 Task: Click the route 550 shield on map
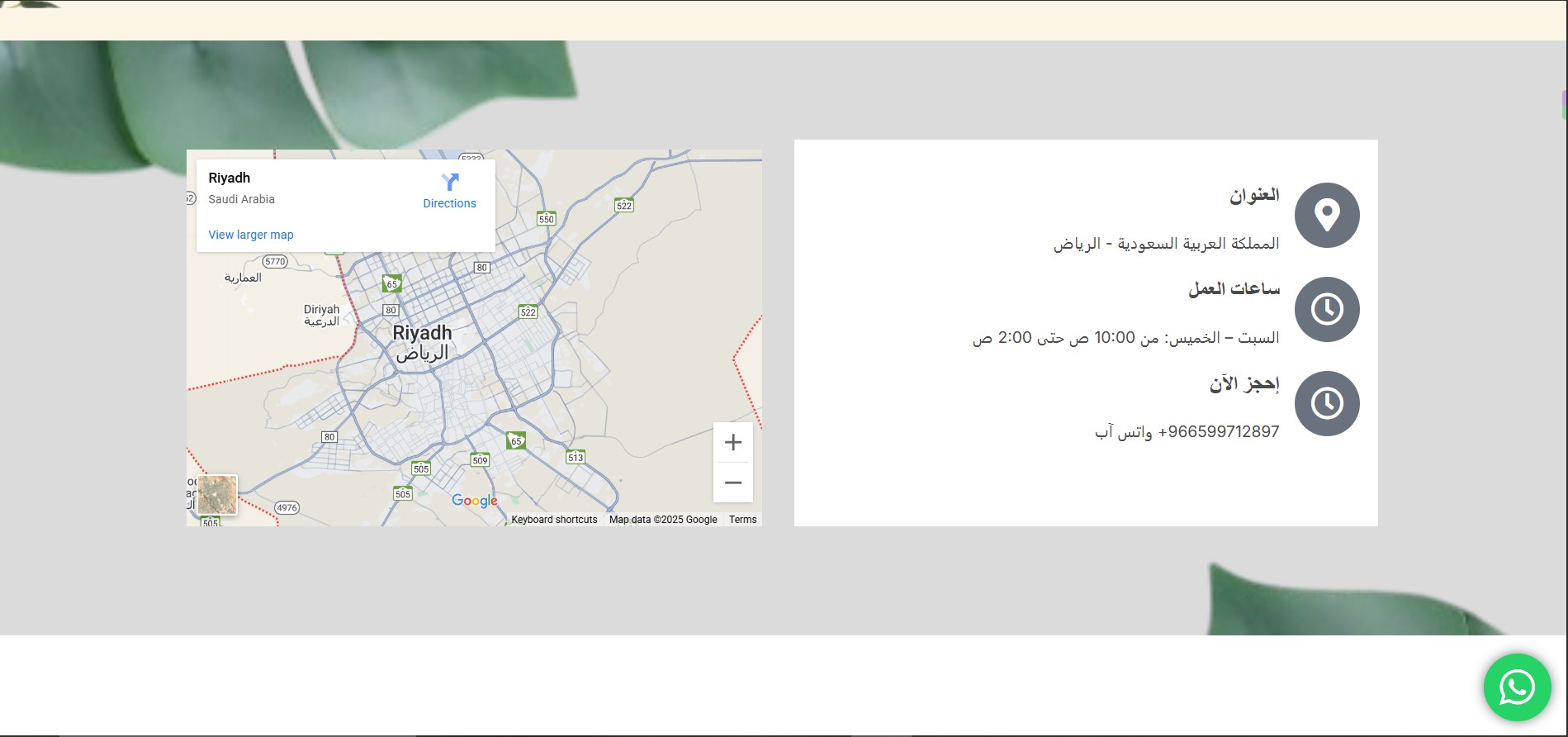point(546,219)
